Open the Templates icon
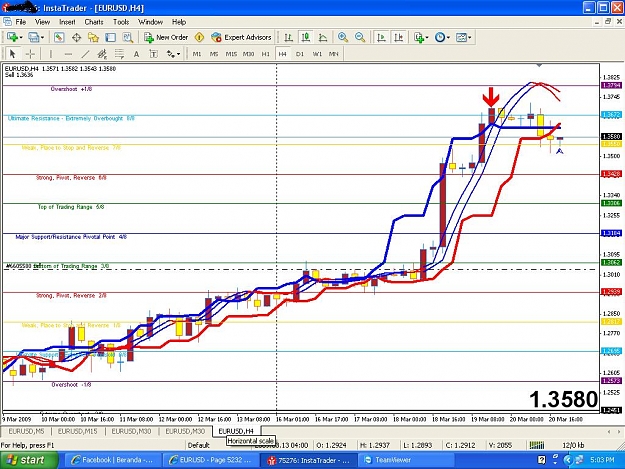The image size is (625, 469). point(461,37)
